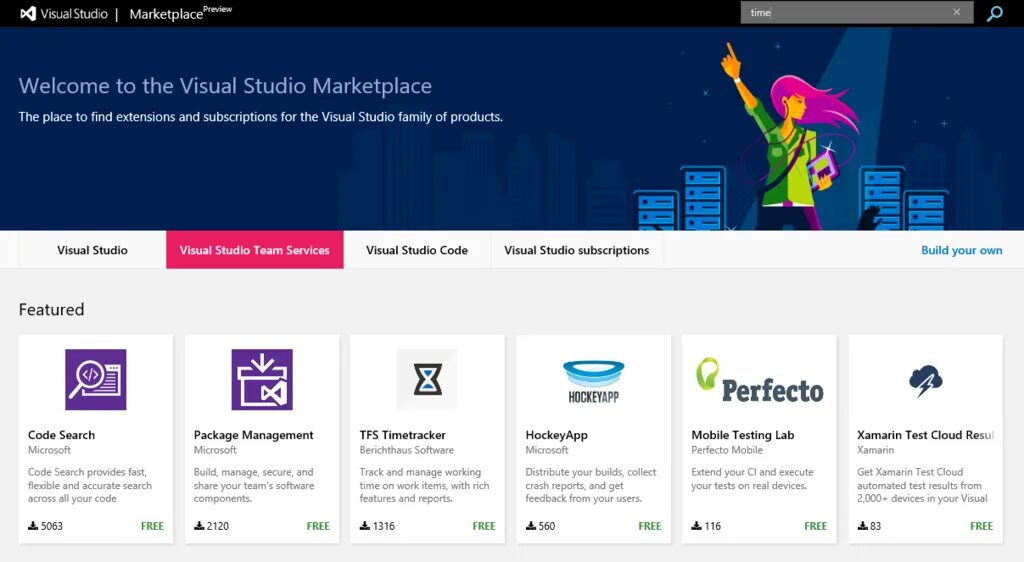Click the download icon beside 116

coord(696,525)
